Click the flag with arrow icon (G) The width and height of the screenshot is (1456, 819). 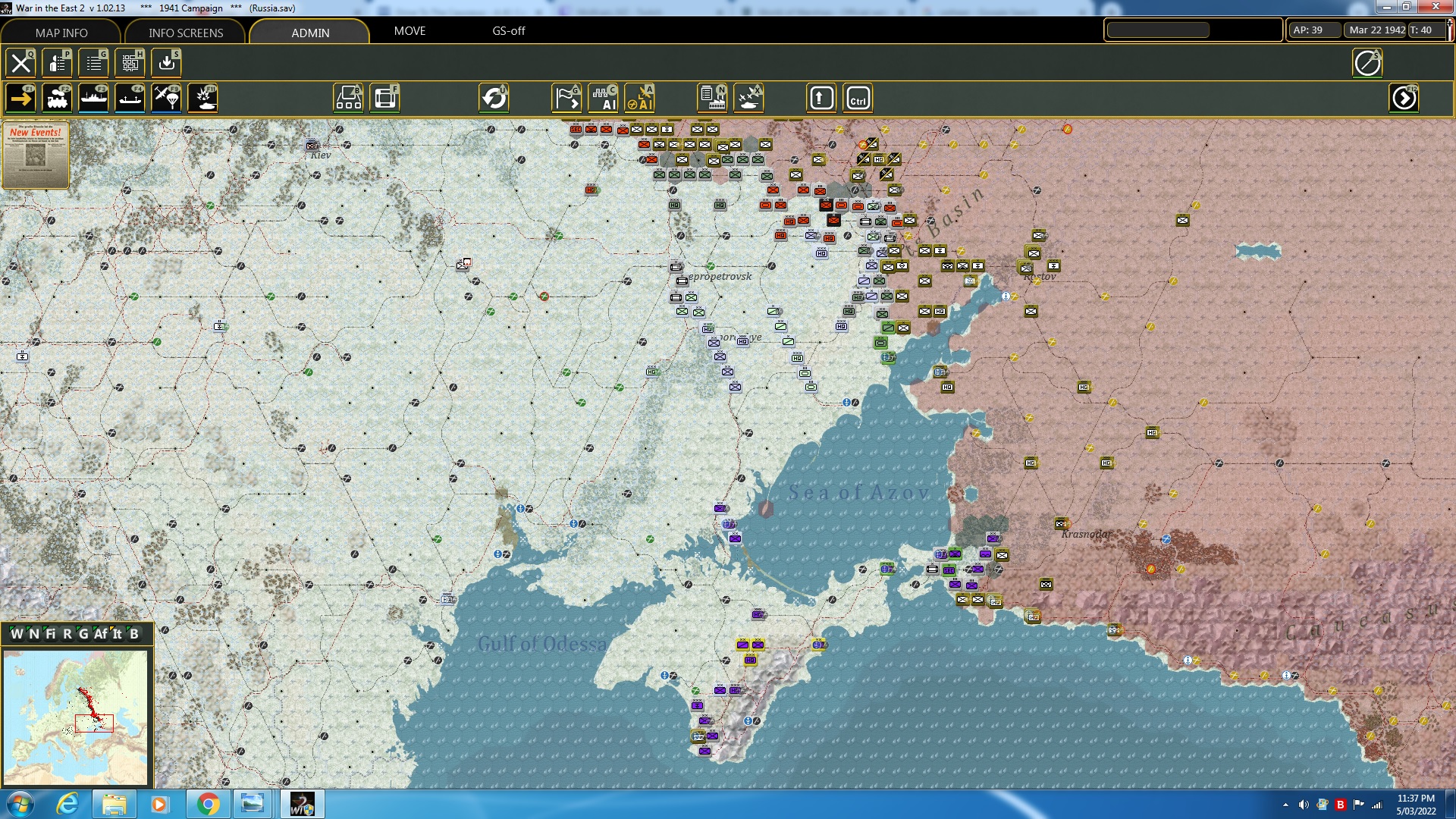click(567, 99)
